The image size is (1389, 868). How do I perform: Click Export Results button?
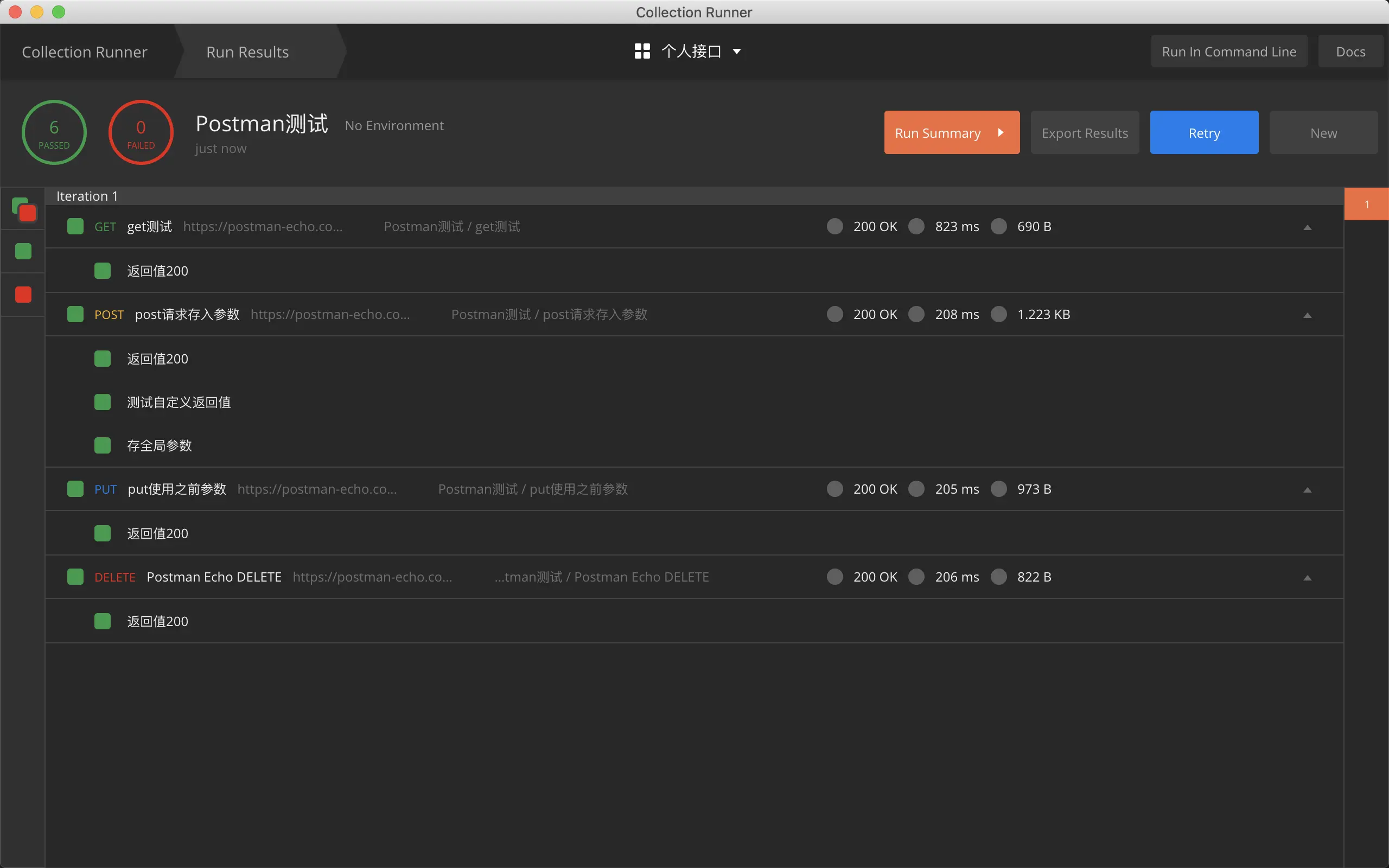pos(1085,133)
